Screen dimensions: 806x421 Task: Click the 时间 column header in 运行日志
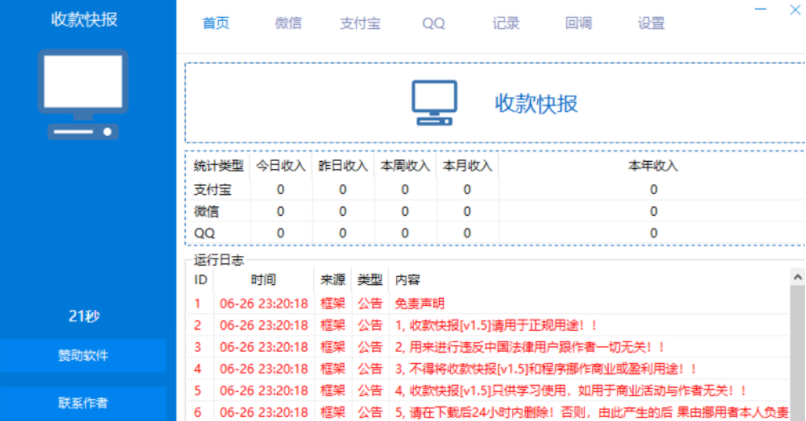click(x=264, y=280)
